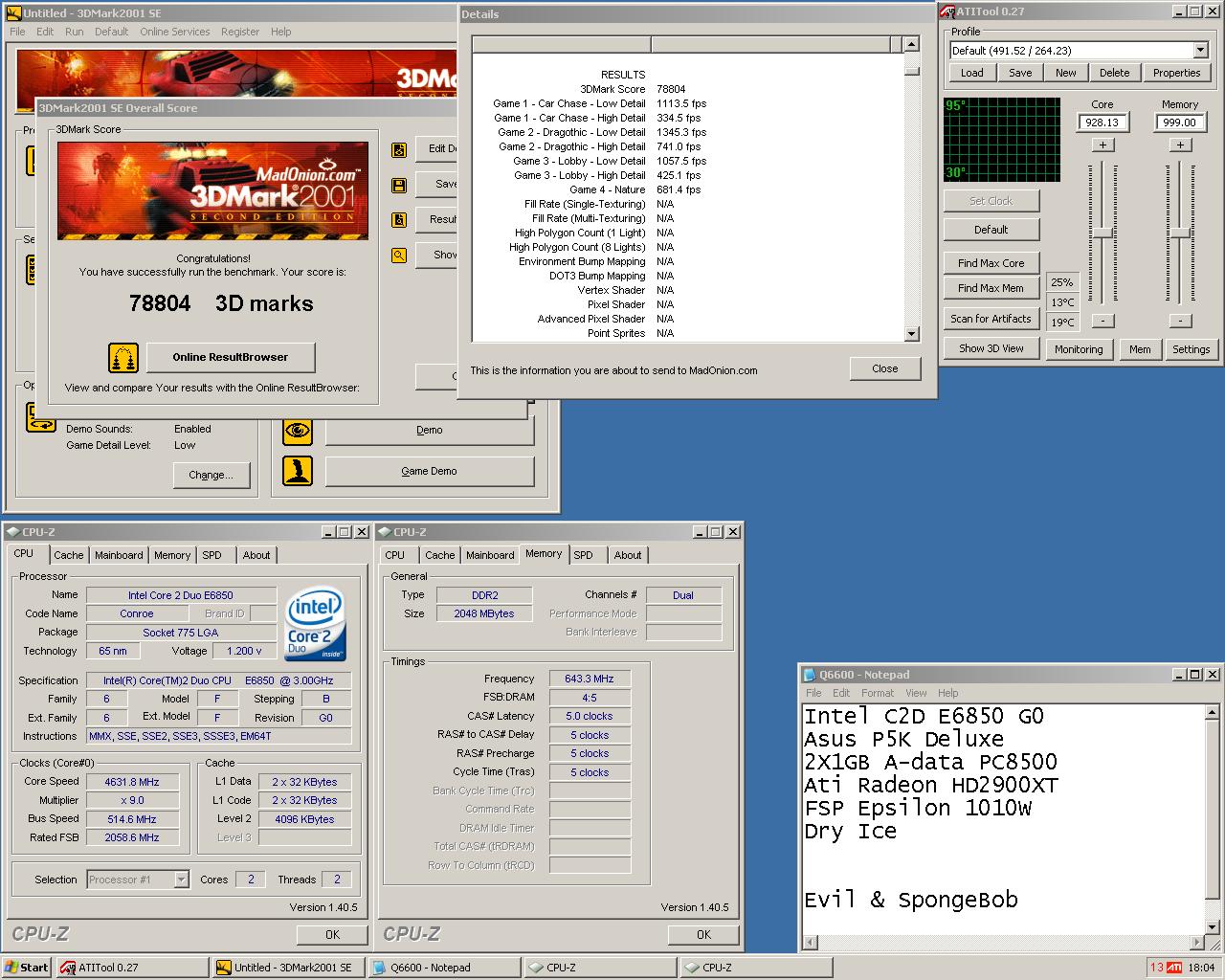Viewport: 1225px width, 980px height.
Task: Switch to Mainboard tab in left CPU-Z
Action: coord(119,555)
